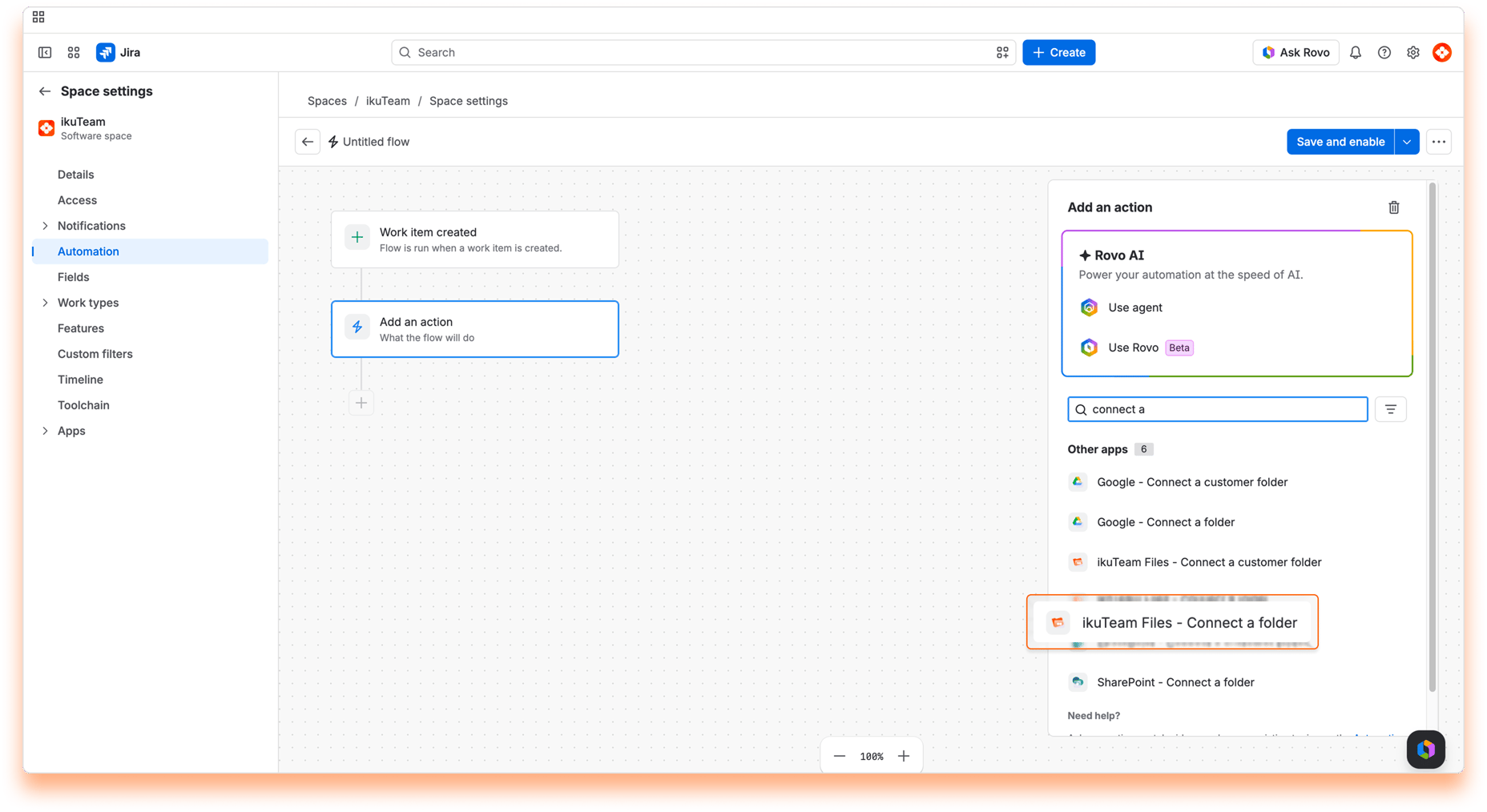Click the Create button
1487x812 pixels.
click(x=1058, y=52)
